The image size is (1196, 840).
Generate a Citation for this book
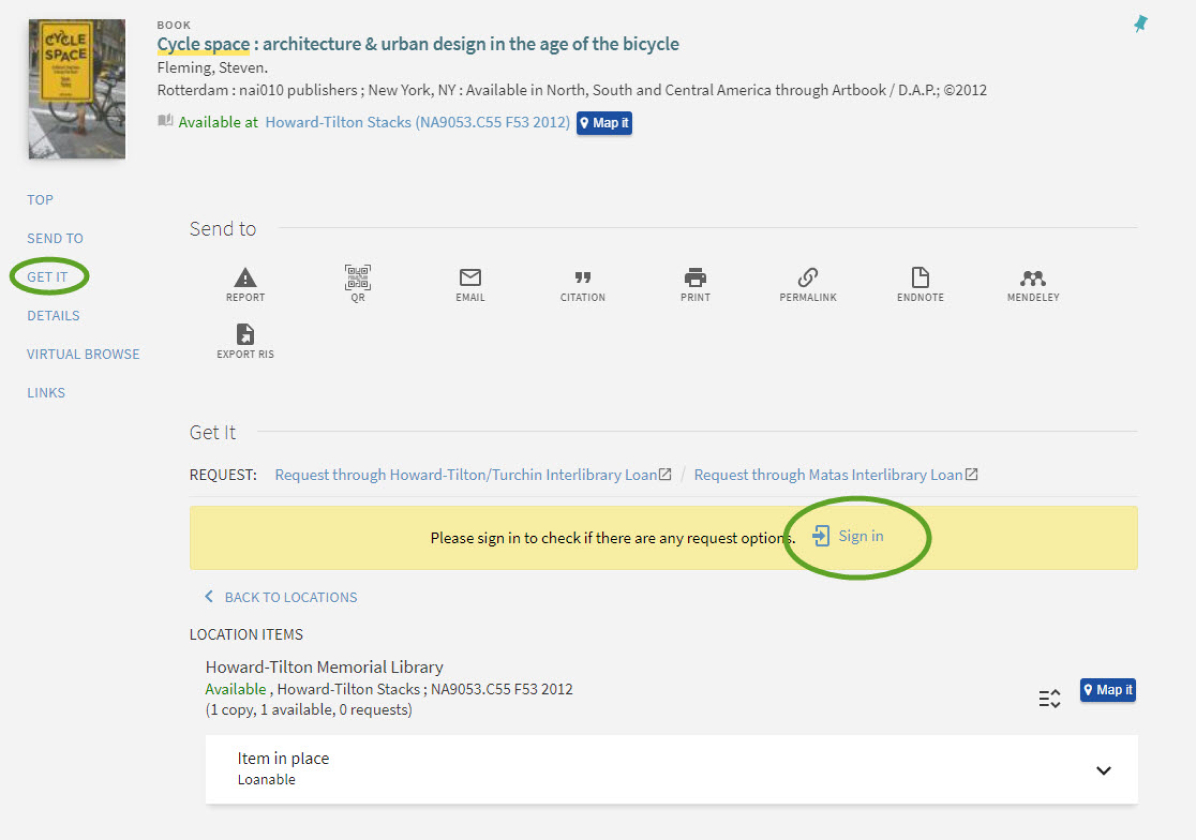coord(583,278)
